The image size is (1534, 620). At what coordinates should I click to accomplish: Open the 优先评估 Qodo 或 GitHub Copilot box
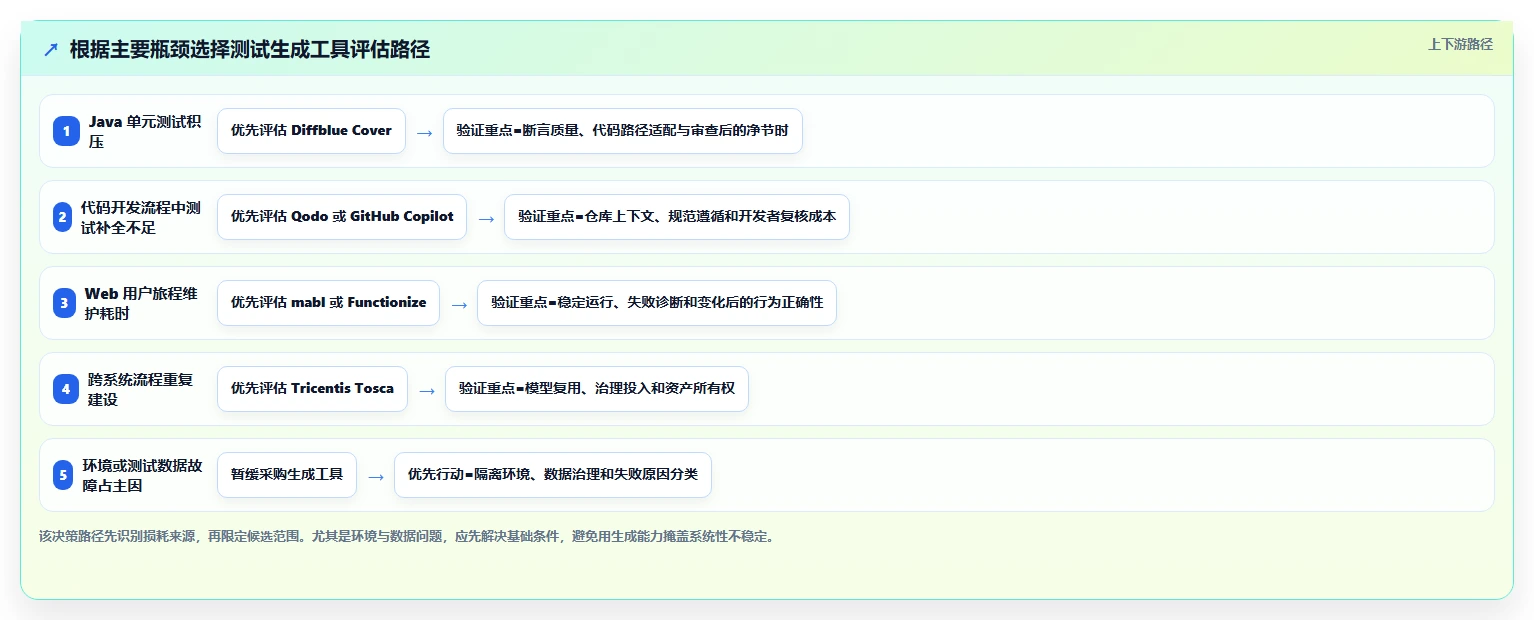[342, 217]
